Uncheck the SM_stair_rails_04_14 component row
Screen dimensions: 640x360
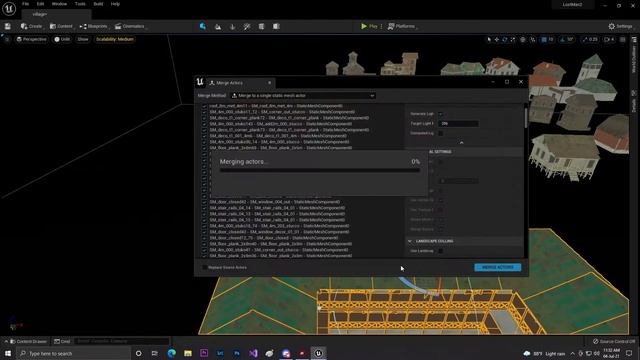(204, 208)
